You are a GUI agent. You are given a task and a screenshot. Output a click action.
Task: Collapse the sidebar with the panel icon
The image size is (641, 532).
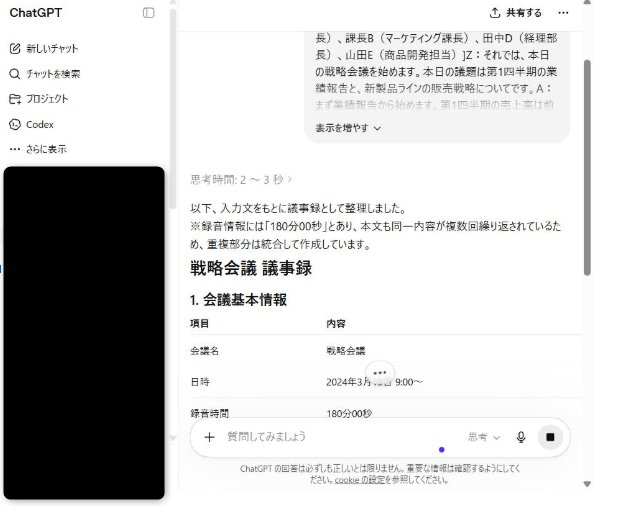tap(148, 13)
